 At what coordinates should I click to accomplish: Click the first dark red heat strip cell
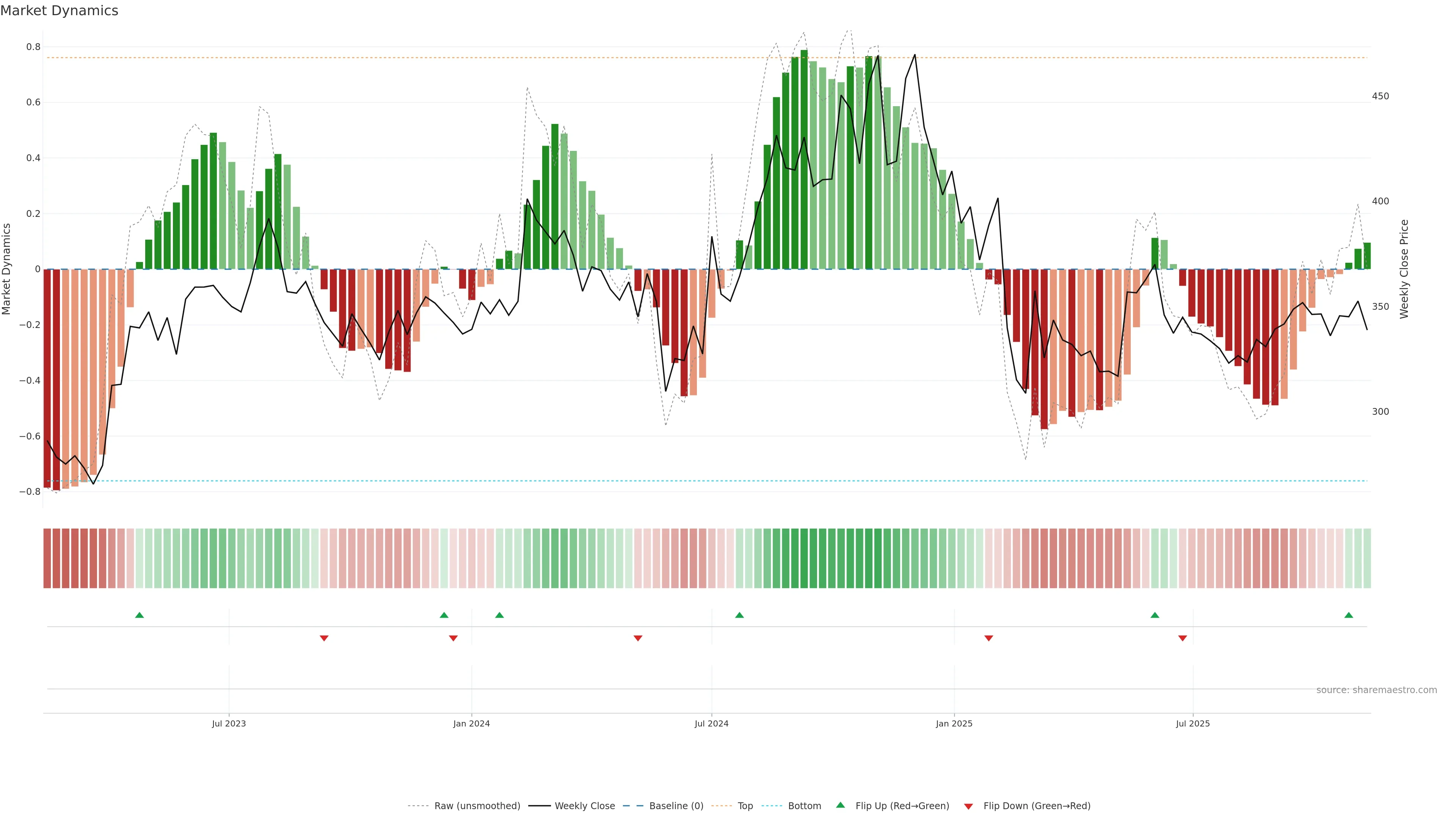point(47,559)
